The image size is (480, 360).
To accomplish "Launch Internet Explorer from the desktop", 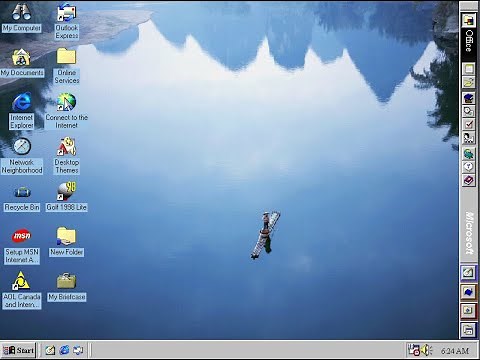I will (22, 111).
